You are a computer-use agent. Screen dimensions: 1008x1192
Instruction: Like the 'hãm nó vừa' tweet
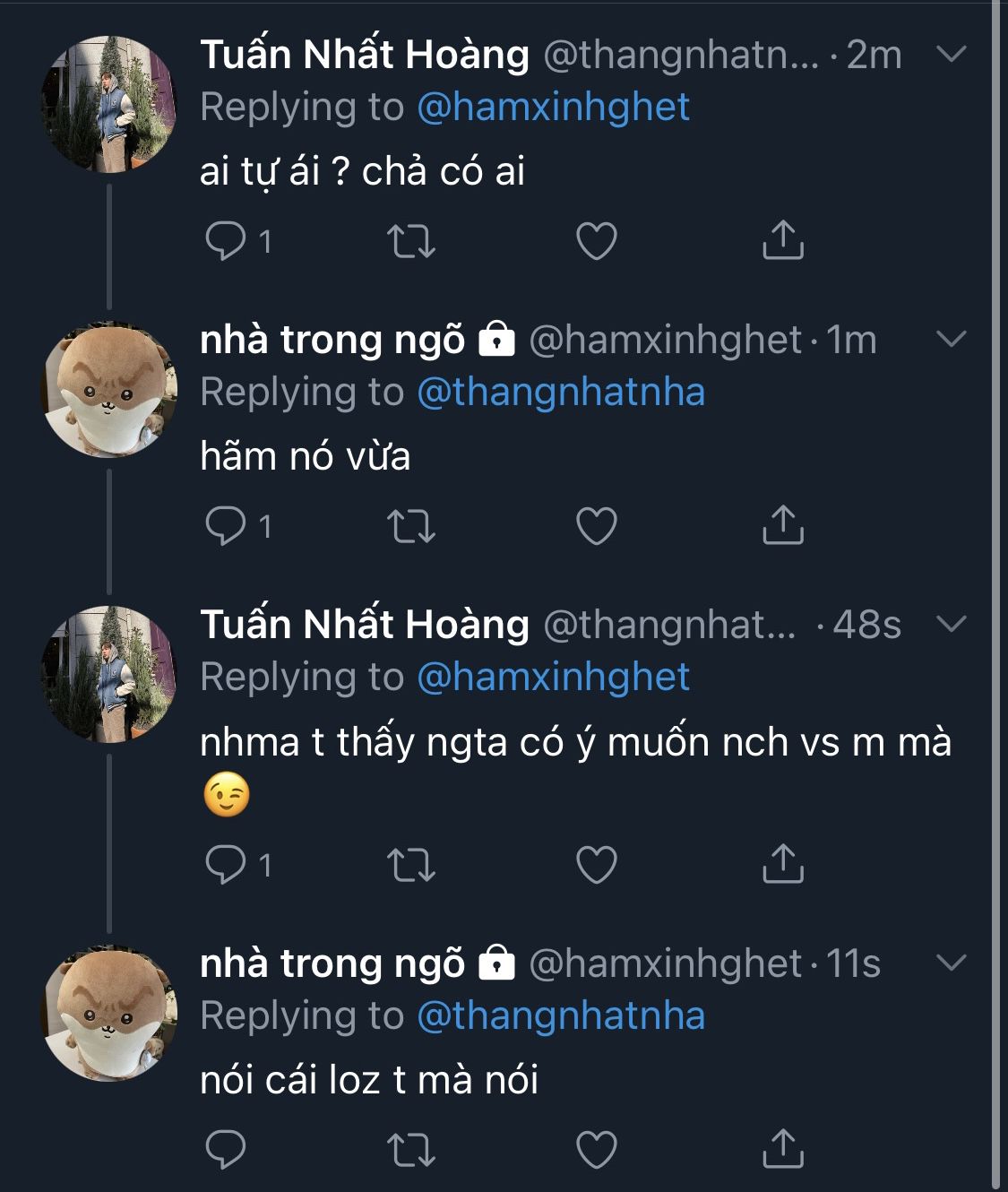(x=596, y=526)
